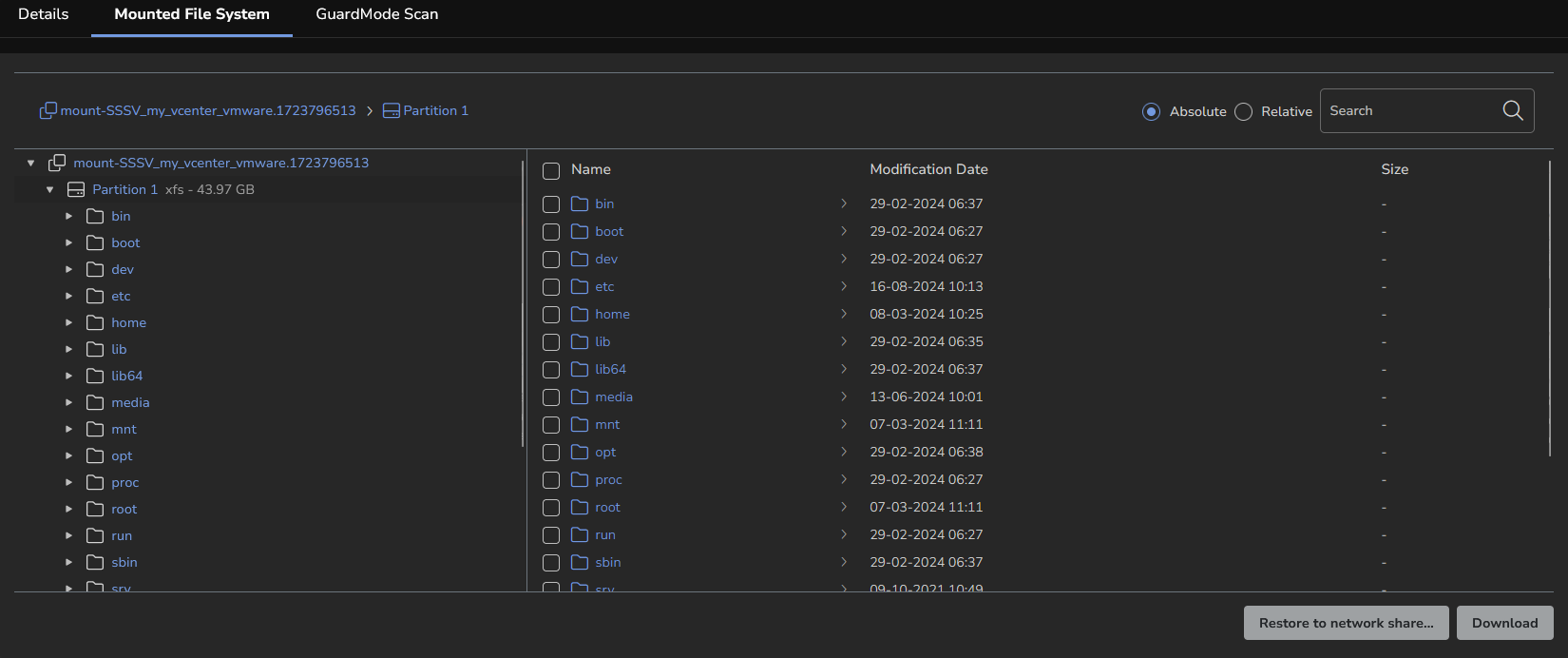The height and width of the screenshot is (658, 1568).
Task: Check the box for the boot folder
Action: (x=551, y=232)
